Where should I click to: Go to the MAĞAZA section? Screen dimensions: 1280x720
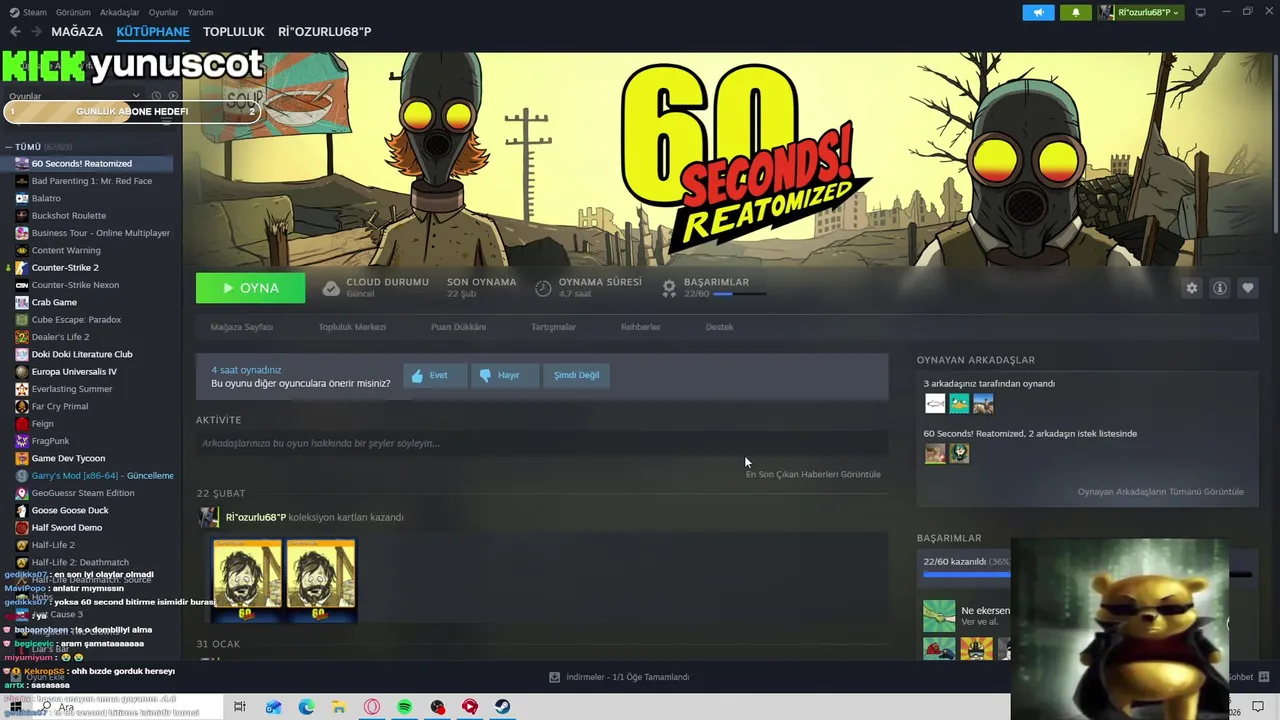pos(77,32)
